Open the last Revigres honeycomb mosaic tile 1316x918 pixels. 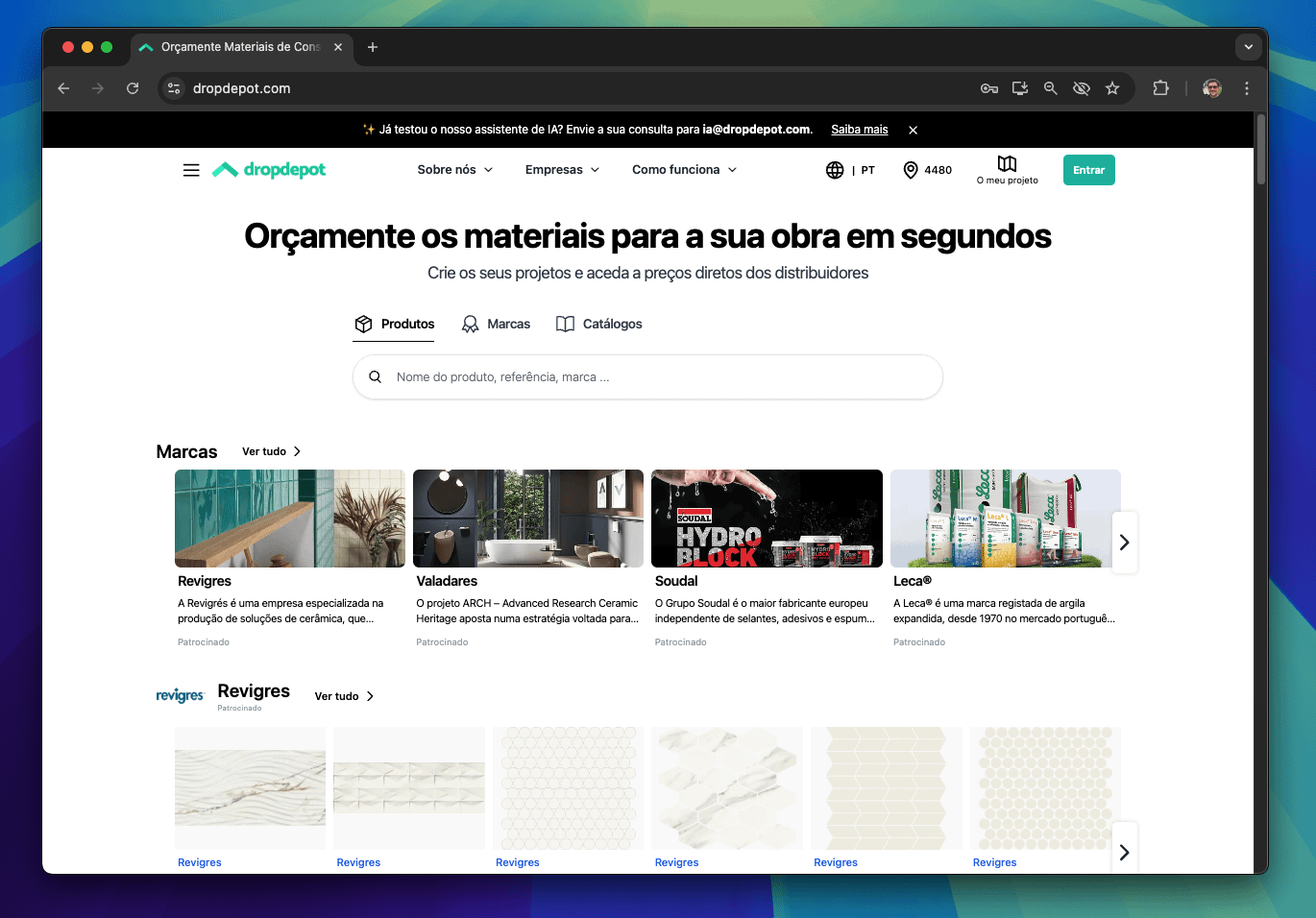pos(1045,788)
